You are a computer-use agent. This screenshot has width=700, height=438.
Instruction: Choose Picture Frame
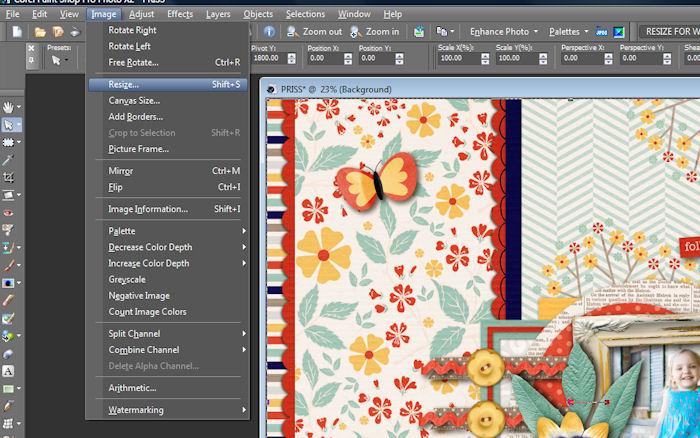(168, 149)
